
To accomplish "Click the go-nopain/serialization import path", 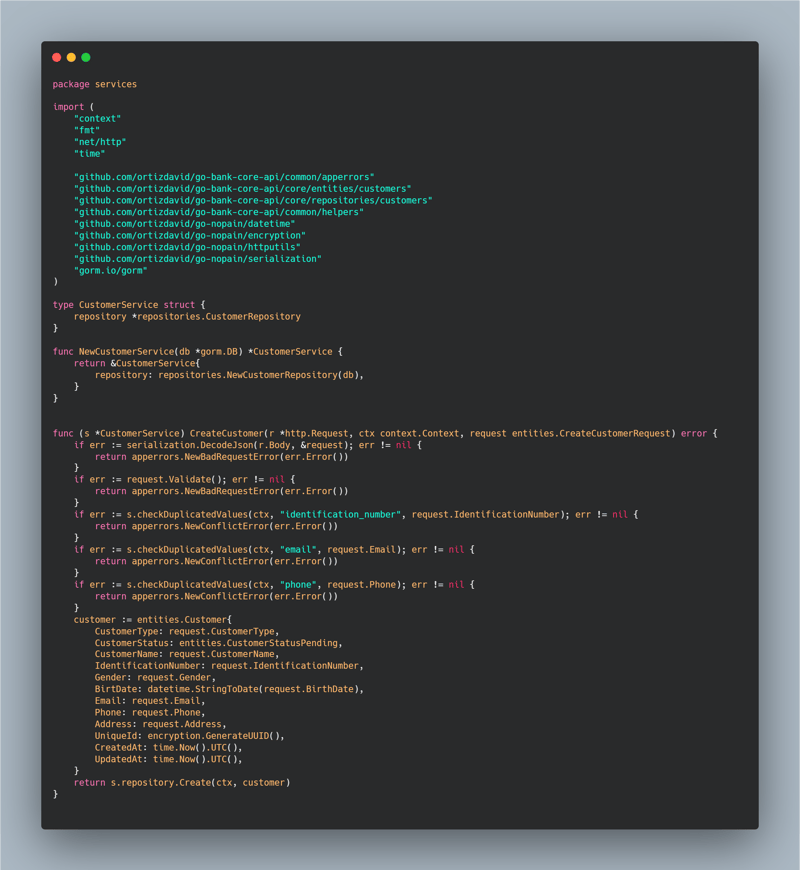I will (198, 259).
